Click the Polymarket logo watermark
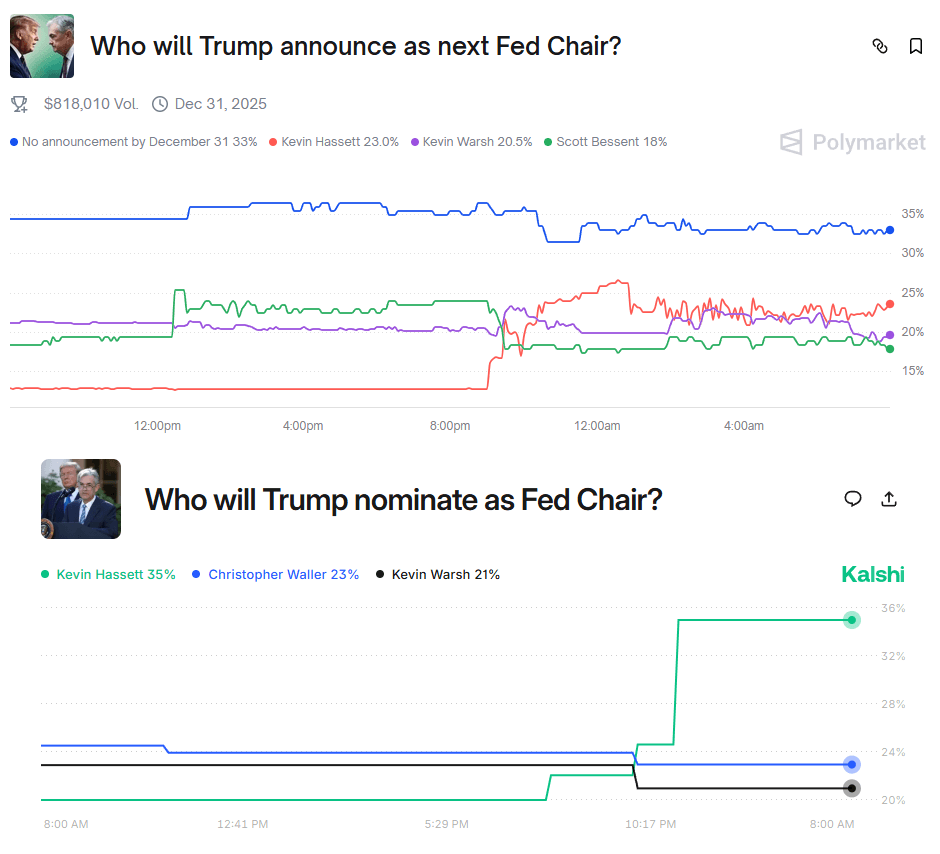Screen dimensions: 940x854 [x=853, y=142]
